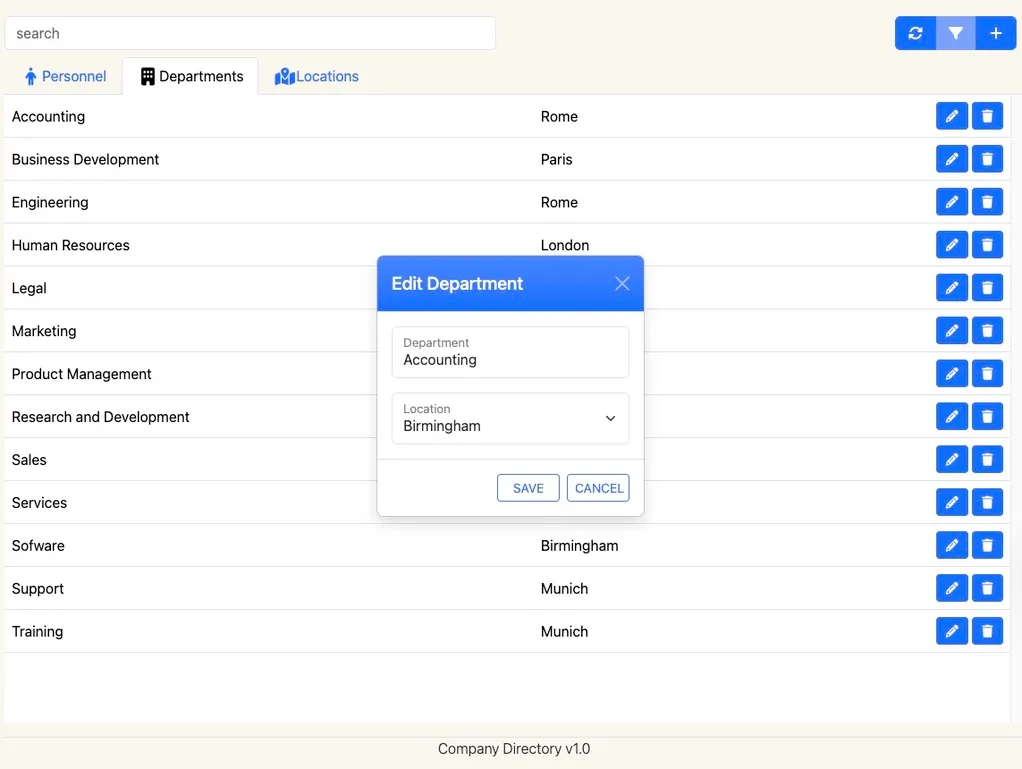Click pencil icon for Engineering row

(951, 203)
